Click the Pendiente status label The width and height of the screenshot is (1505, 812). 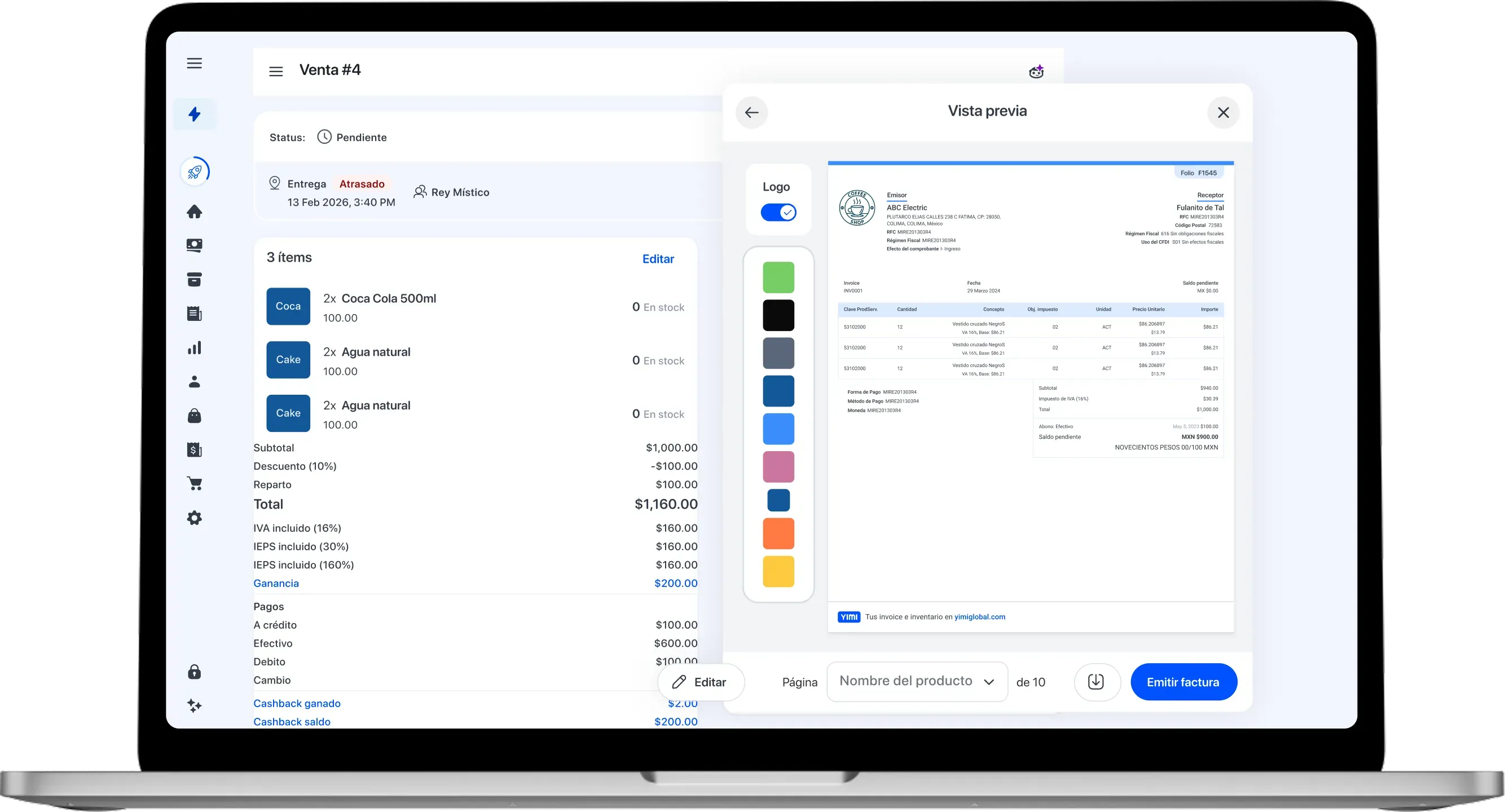coord(362,137)
